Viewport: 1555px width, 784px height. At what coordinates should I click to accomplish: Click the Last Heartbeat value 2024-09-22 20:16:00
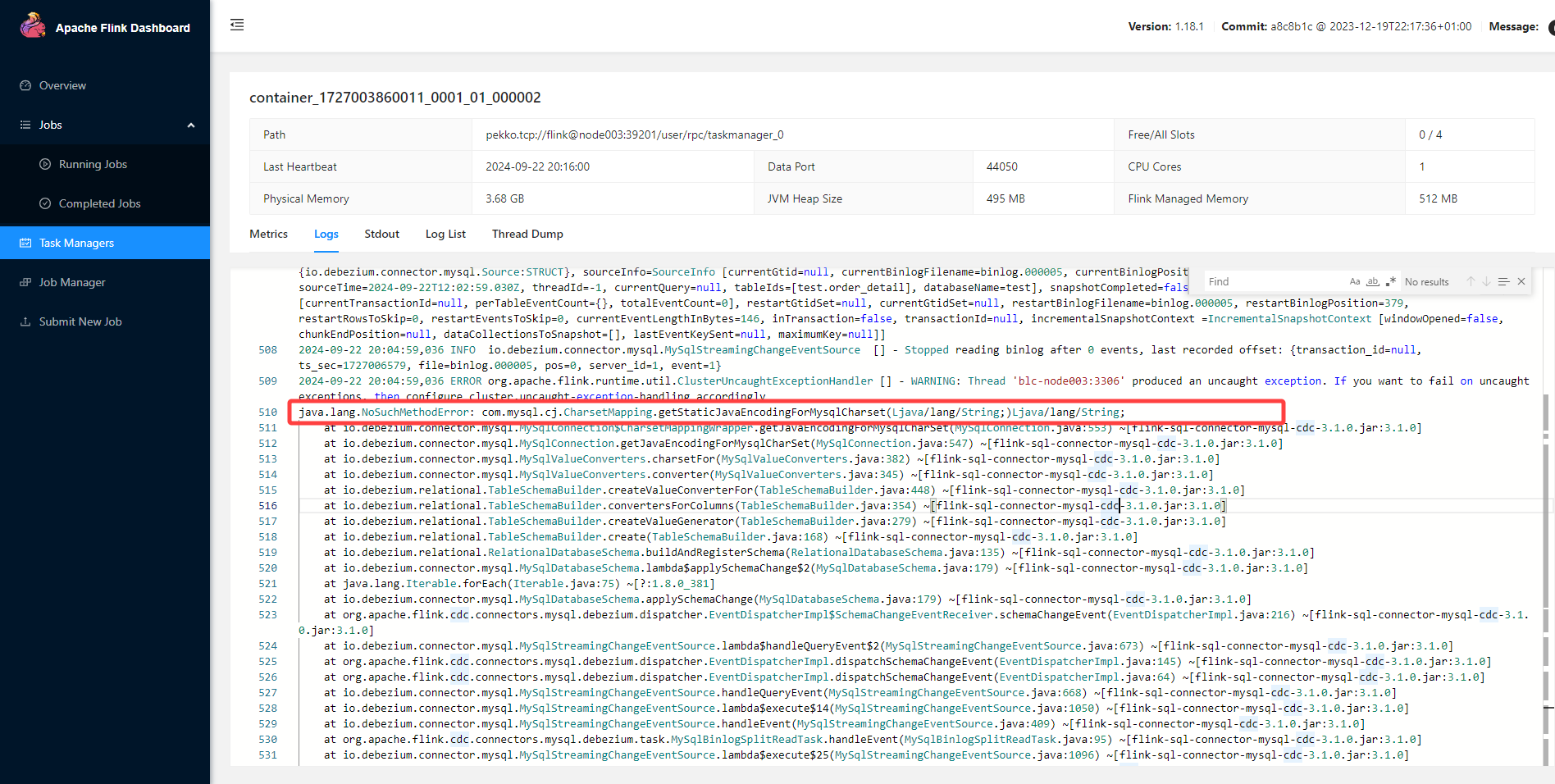point(537,166)
